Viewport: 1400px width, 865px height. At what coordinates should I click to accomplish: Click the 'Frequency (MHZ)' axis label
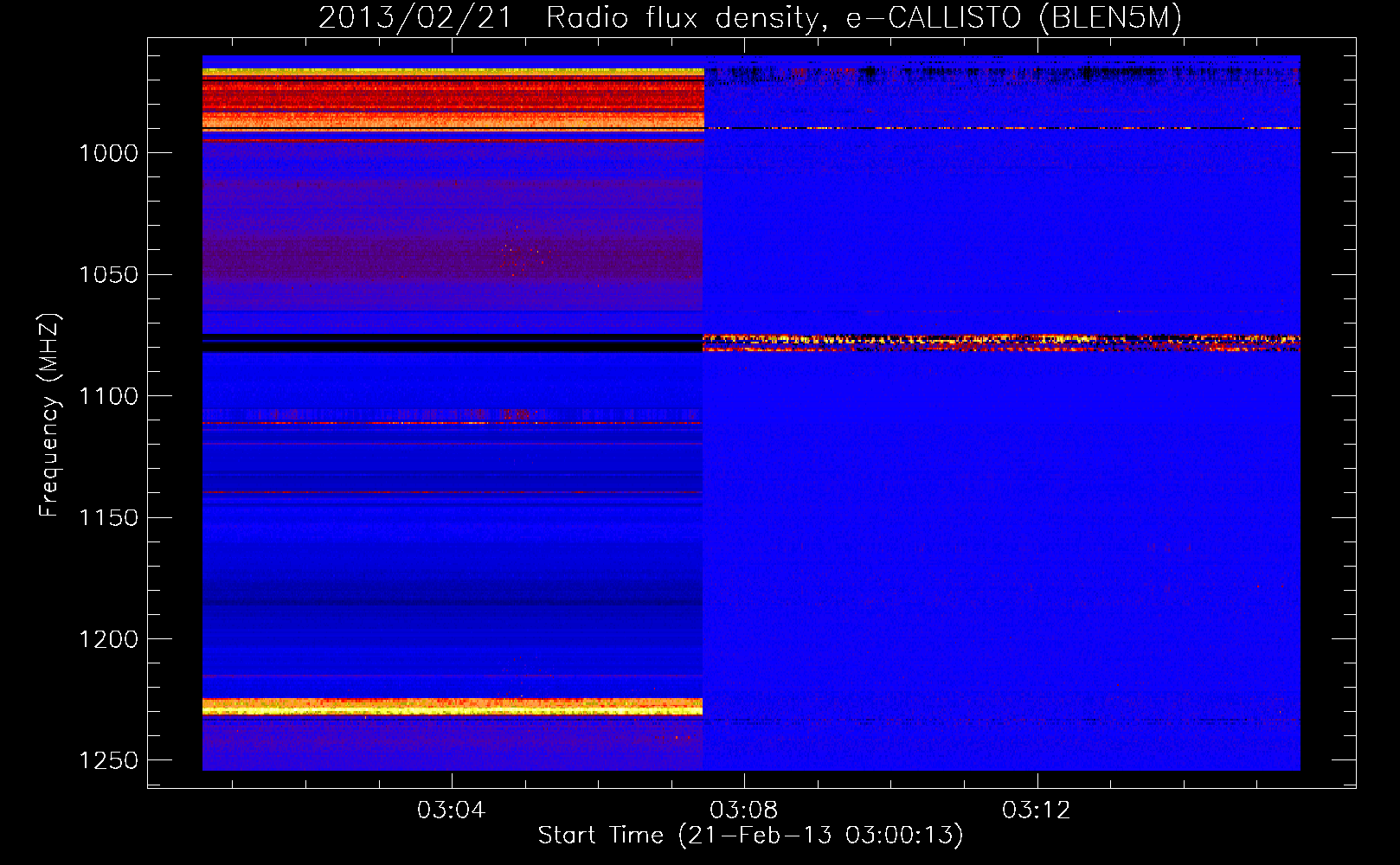[x=49, y=415]
